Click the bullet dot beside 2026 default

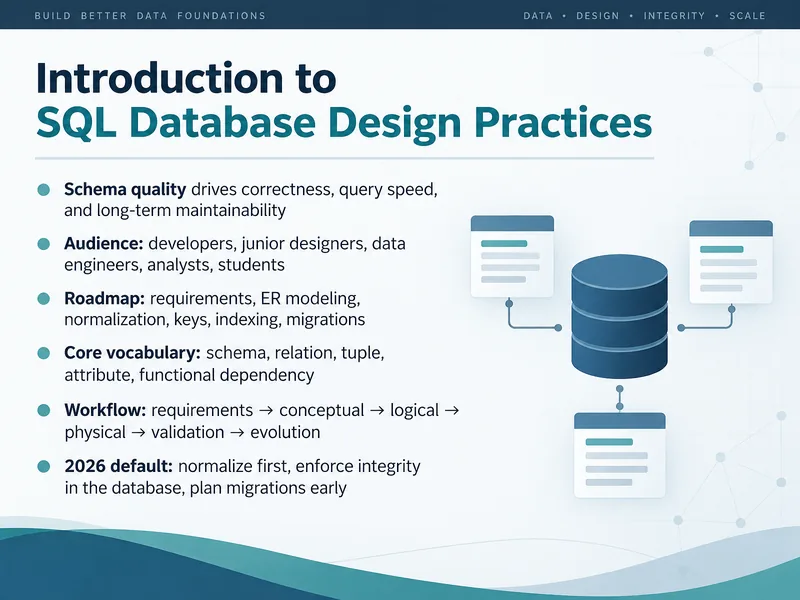click(44, 466)
